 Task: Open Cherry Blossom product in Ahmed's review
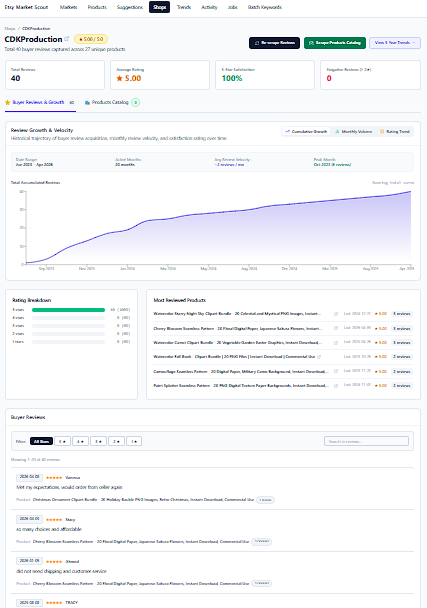click(x=141, y=584)
